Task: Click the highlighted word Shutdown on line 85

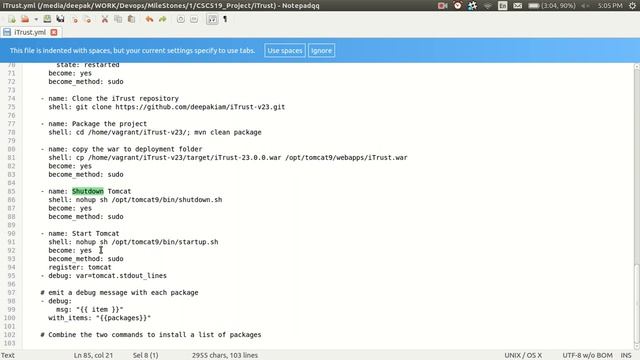Action: [88, 191]
